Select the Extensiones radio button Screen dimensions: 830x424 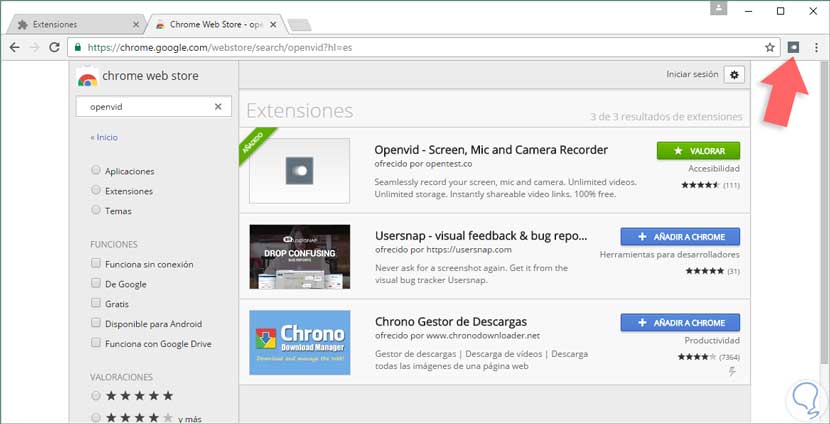(96, 190)
